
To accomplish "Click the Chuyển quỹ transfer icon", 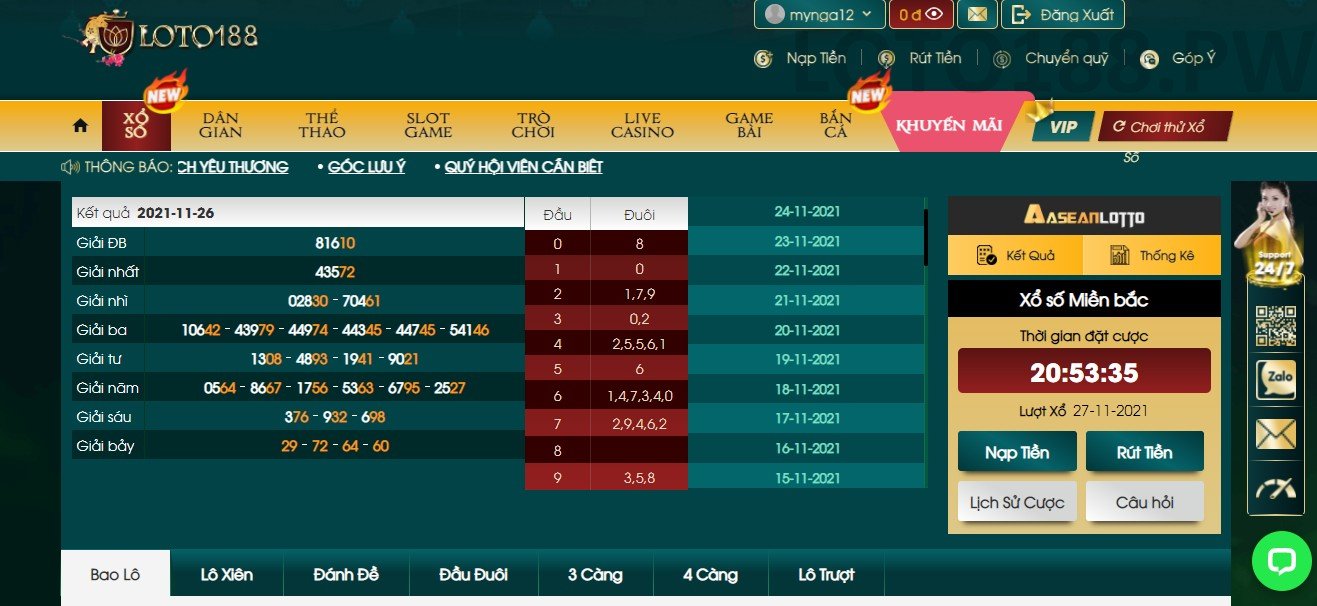I will pos(1003,58).
